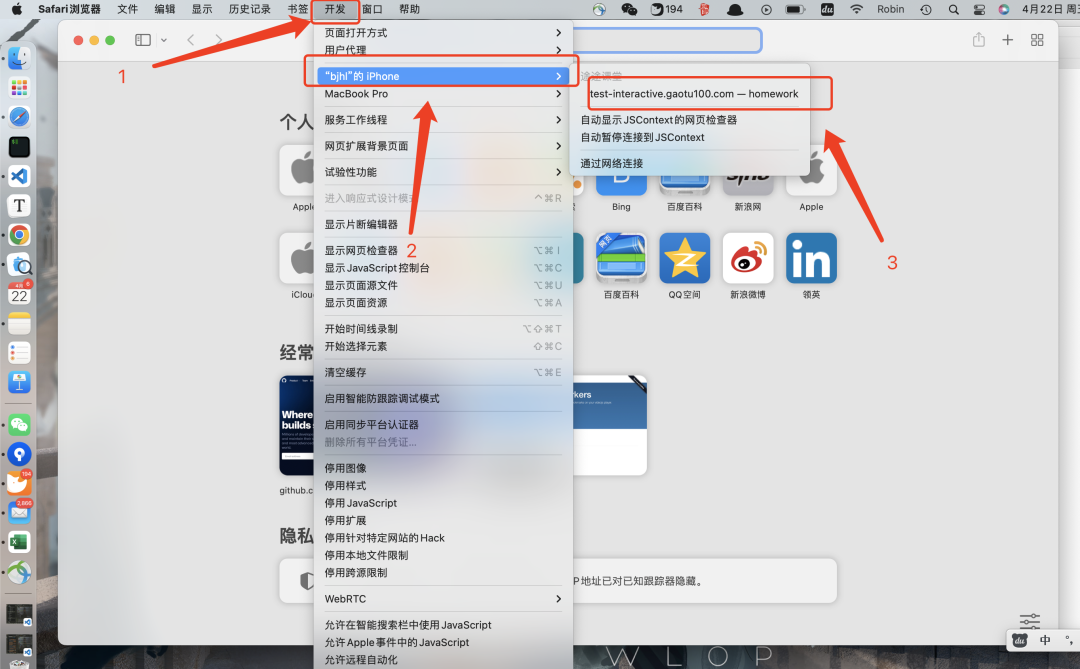Open the 领英 (LinkedIn) favorite

tap(811, 257)
